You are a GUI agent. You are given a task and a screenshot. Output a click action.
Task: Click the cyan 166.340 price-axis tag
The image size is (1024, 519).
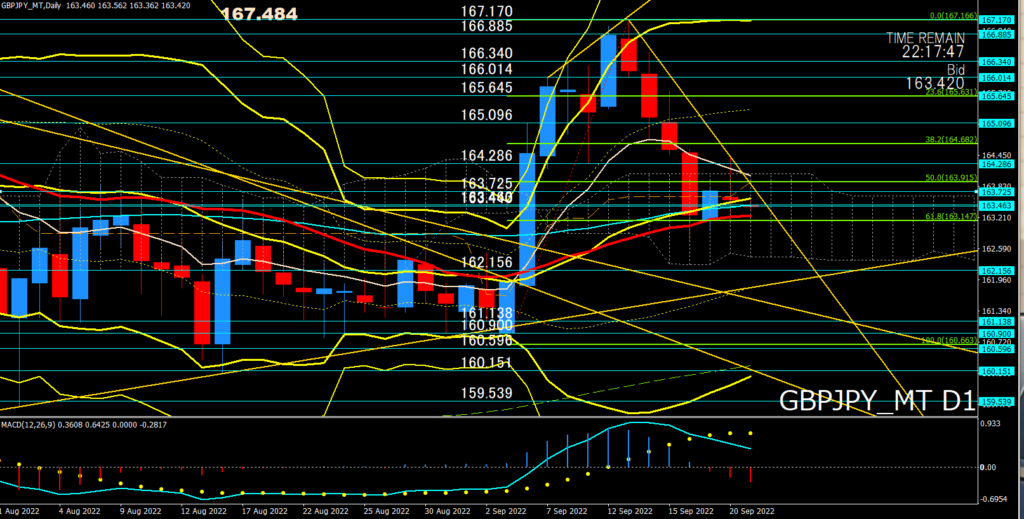[x=997, y=62]
